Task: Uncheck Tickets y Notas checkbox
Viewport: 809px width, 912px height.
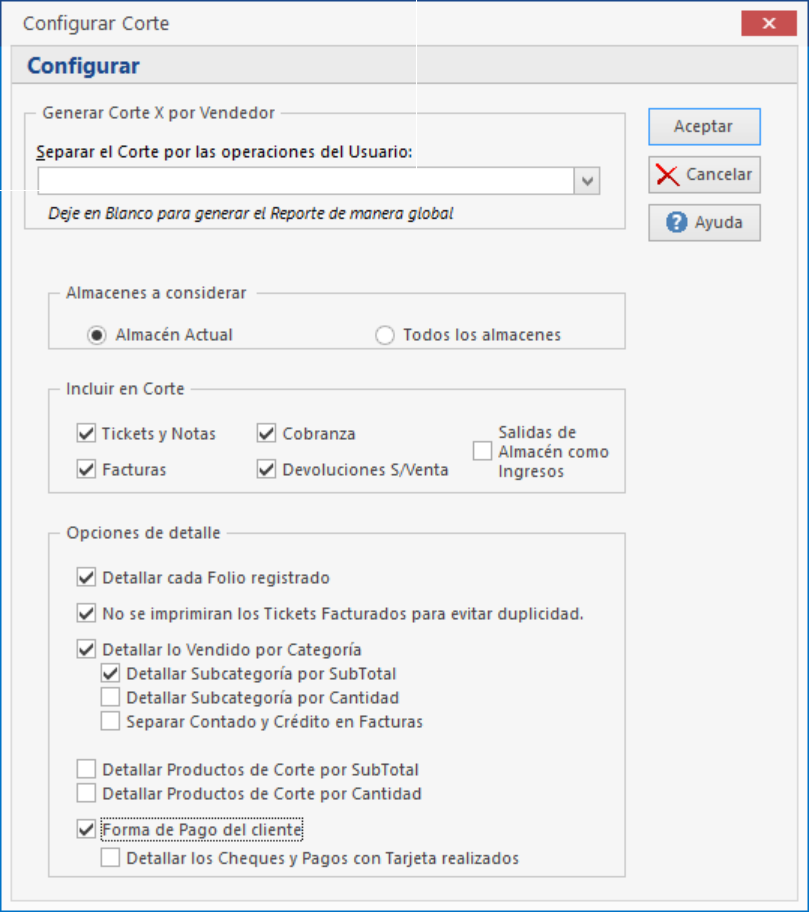Action: 85,434
